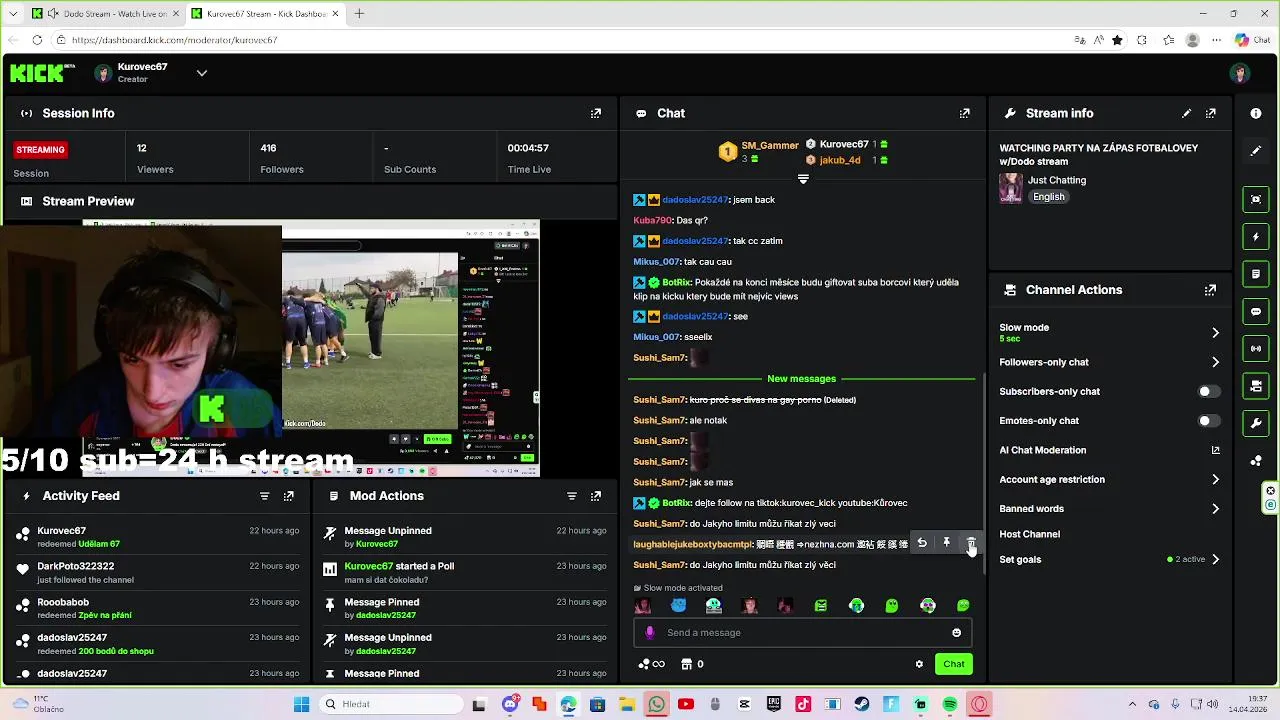Open AI Chat Moderation link

tap(1110, 450)
